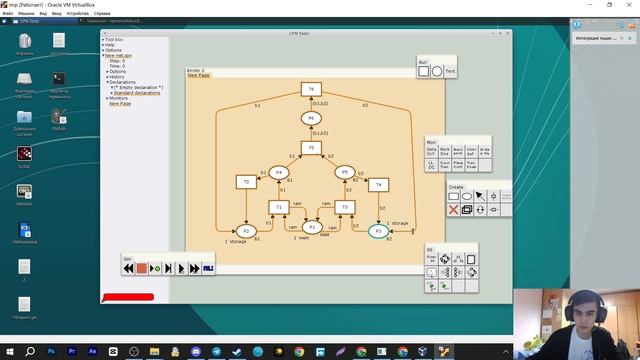Viewport: 640px width, 360px height.
Task: Open Windows Start menu
Action: click(x=10, y=351)
